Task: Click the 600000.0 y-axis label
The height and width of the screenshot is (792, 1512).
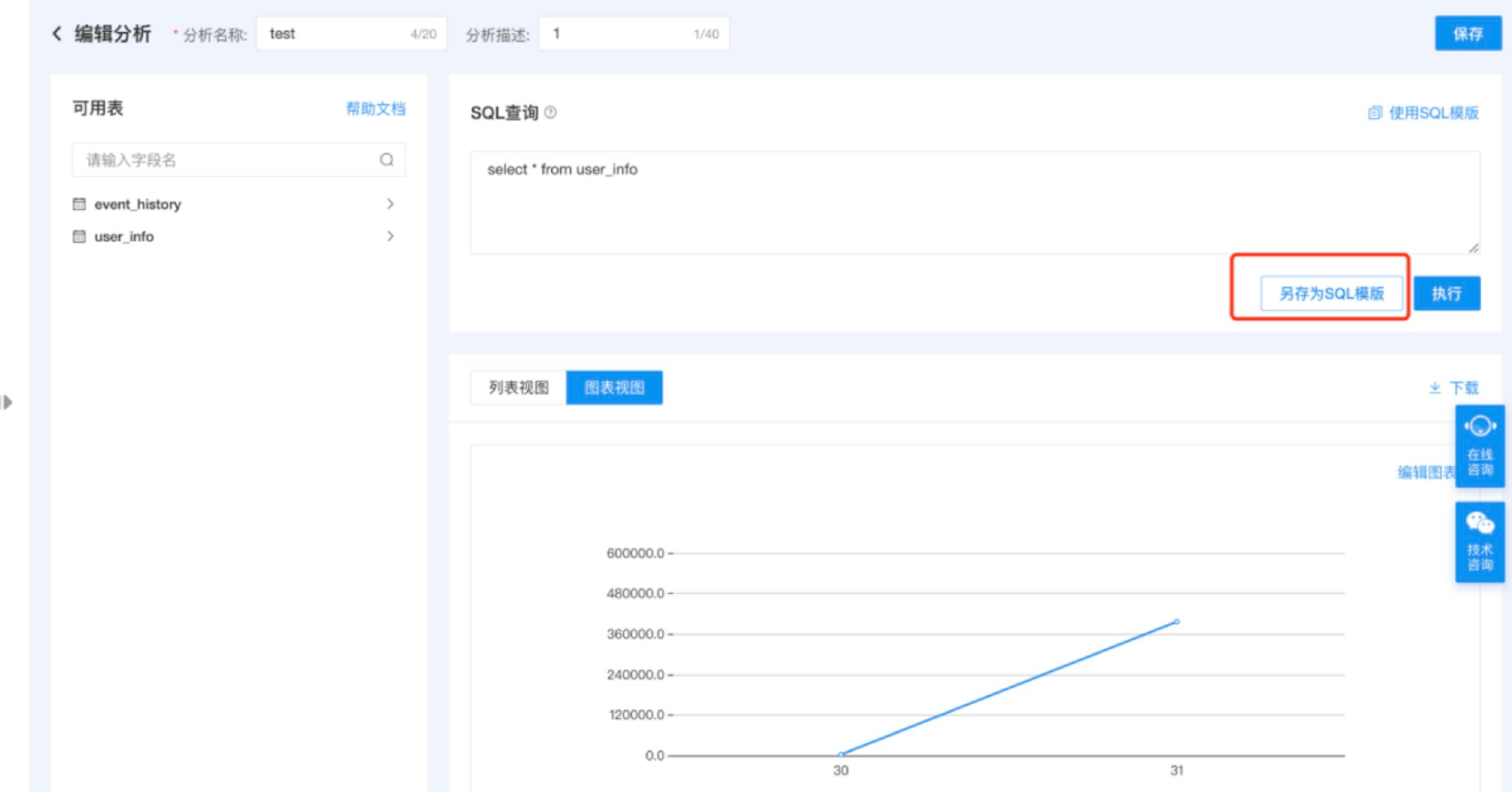Action: pyautogui.click(x=635, y=553)
